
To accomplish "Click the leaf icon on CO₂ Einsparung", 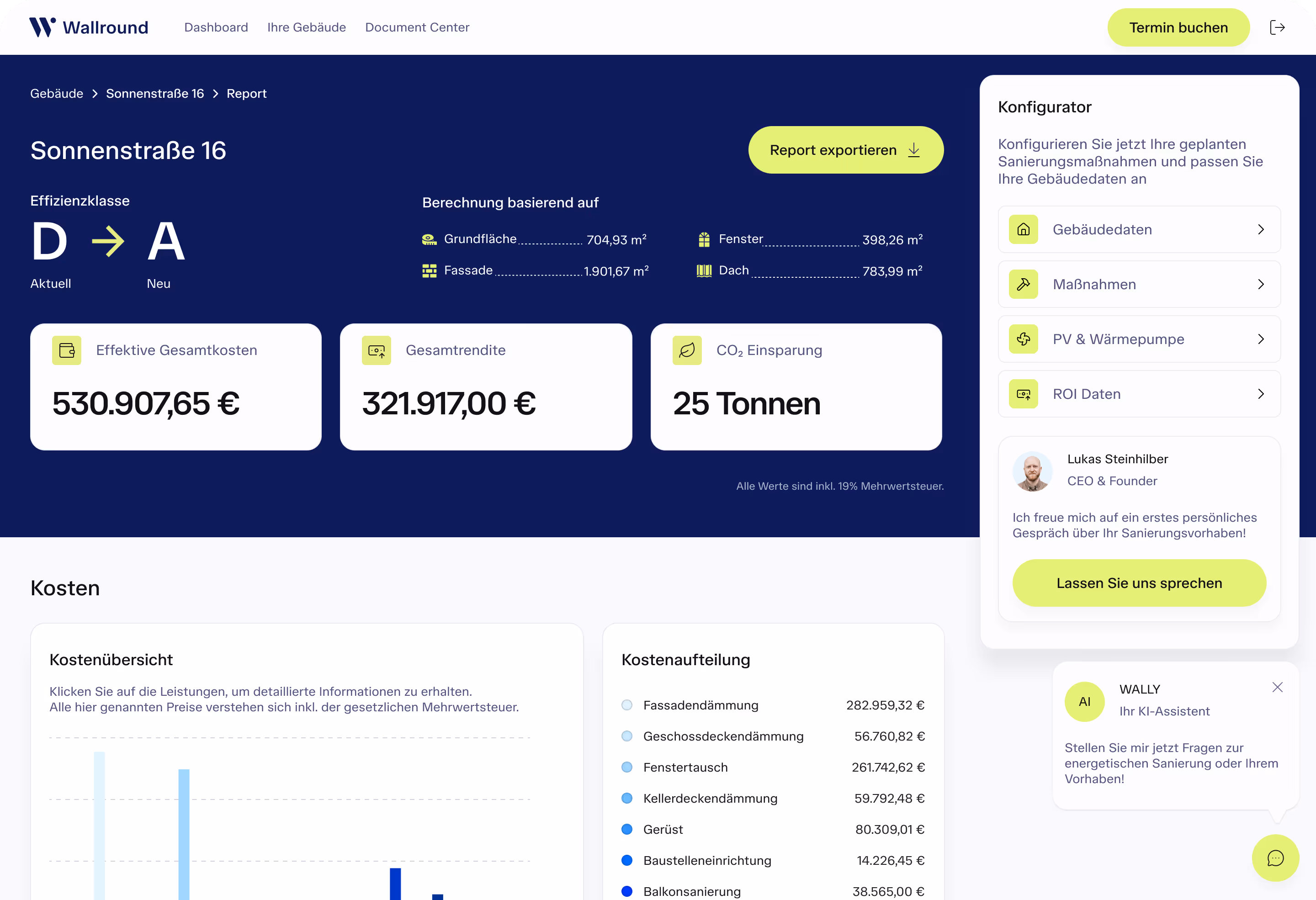I will pyautogui.click(x=687, y=350).
